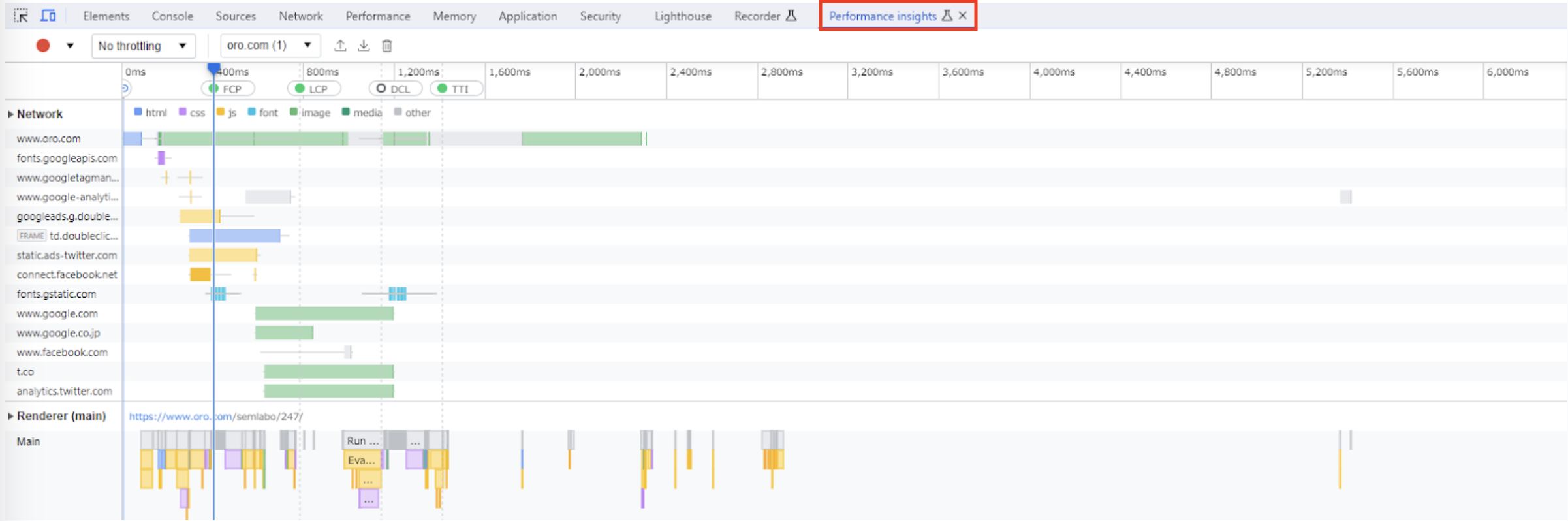Image resolution: width=1568 pixels, height=521 pixels.
Task: Delete recording with the trash icon
Action: coord(387,46)
